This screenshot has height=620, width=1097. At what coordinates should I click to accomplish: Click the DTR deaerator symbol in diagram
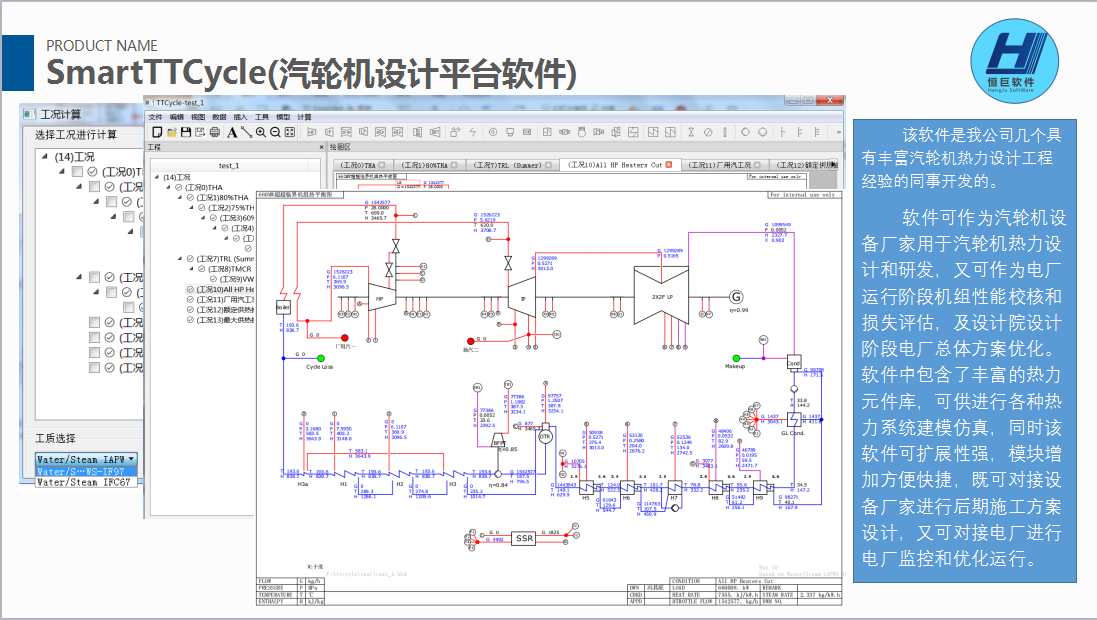tap(545, 437)
